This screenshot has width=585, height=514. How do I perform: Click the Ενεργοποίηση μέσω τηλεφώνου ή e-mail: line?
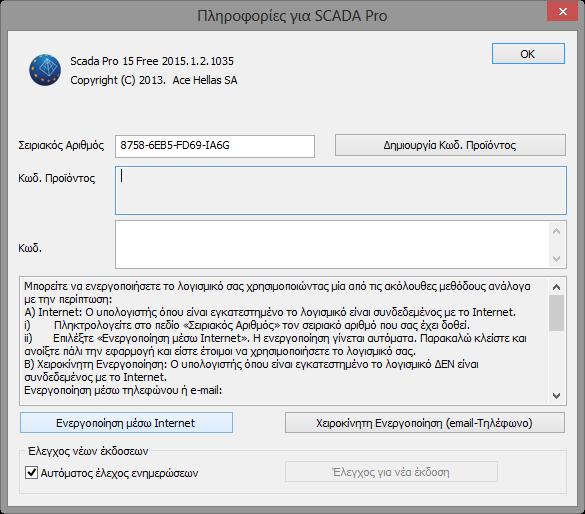coord(123,390)
